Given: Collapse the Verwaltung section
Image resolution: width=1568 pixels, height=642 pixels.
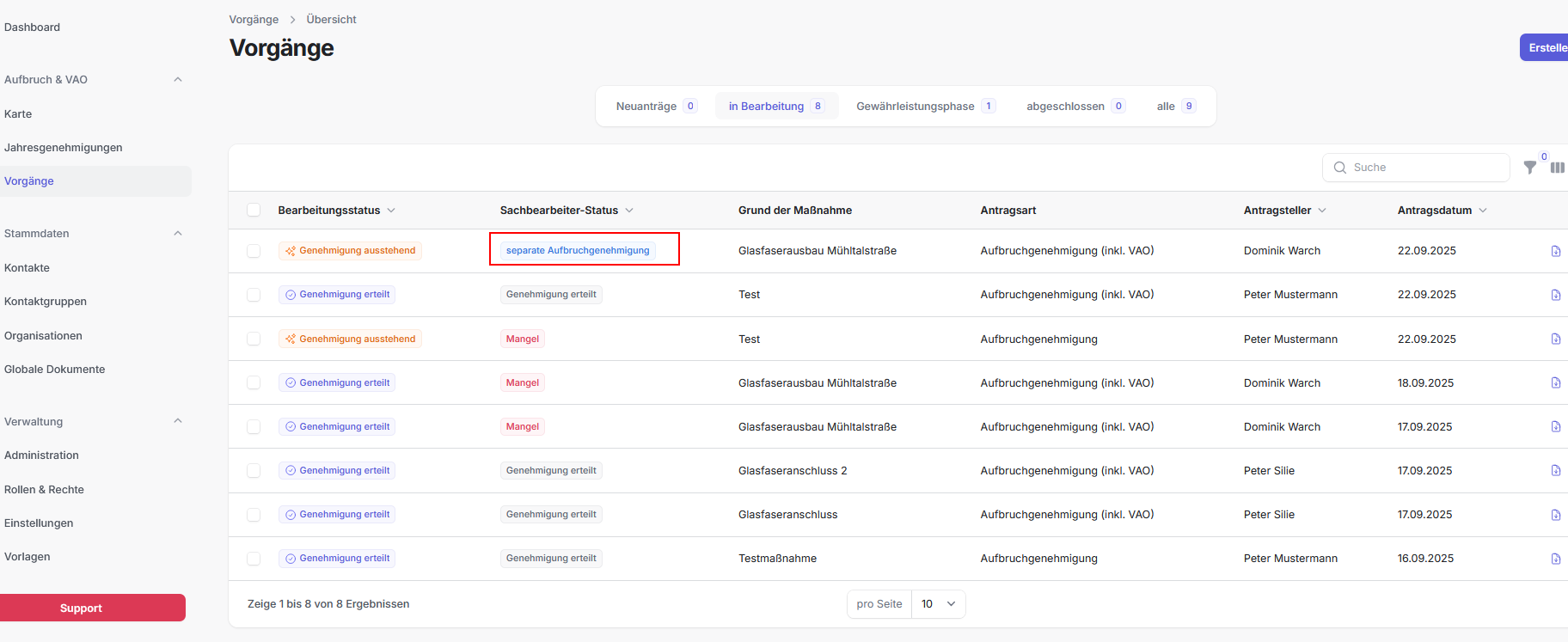Looking at the screenshot, I should [178, 421].
